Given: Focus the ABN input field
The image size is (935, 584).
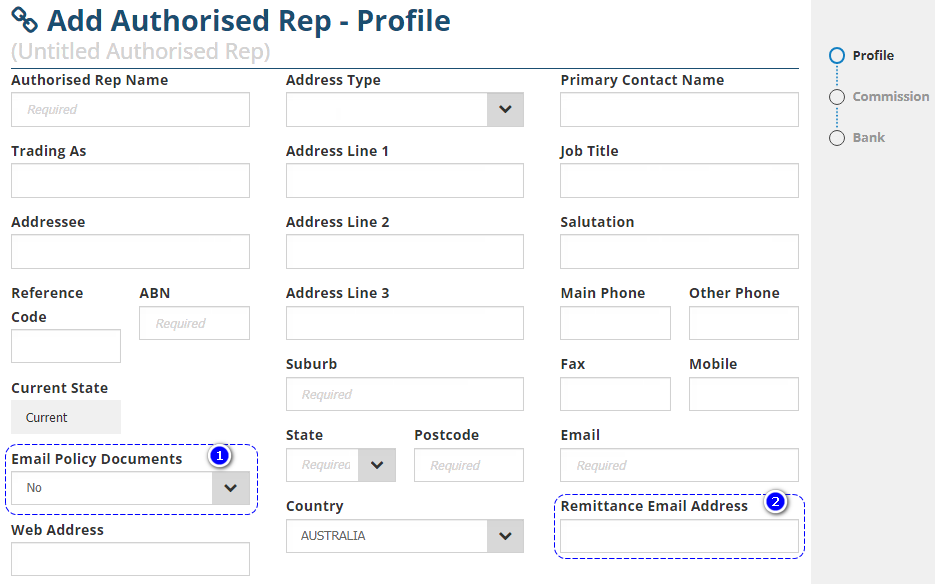Looking at the screenshot, I should pos(194,324).
